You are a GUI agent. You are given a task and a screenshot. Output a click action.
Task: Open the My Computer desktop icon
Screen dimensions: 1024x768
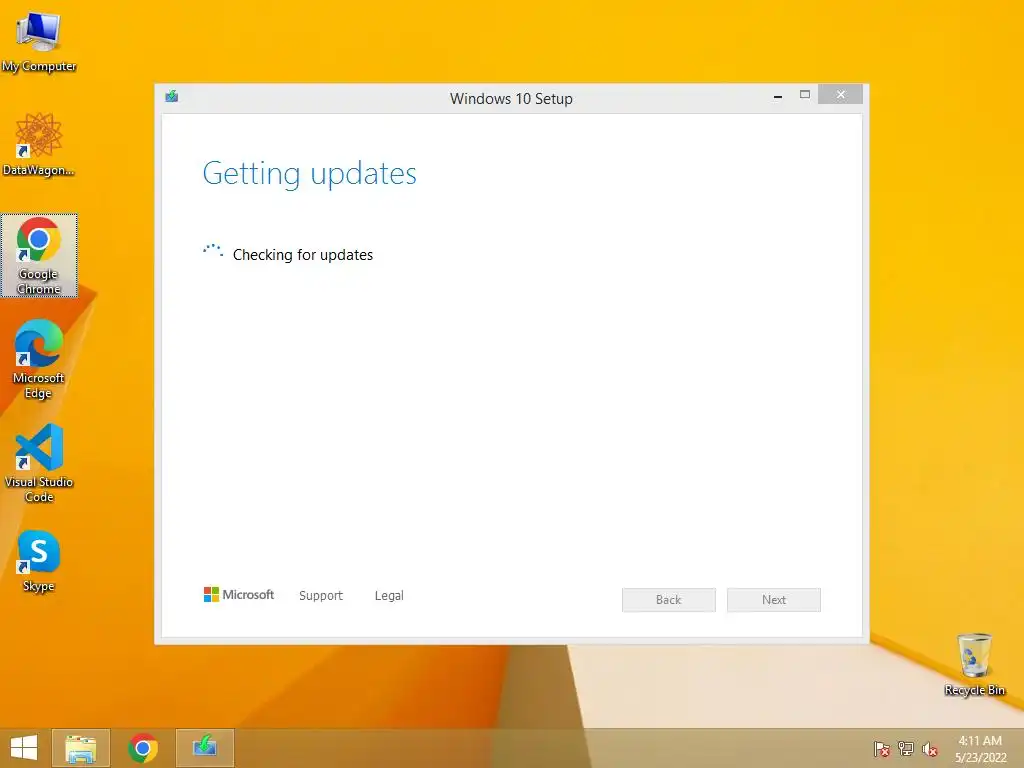[x=39, y=40]
